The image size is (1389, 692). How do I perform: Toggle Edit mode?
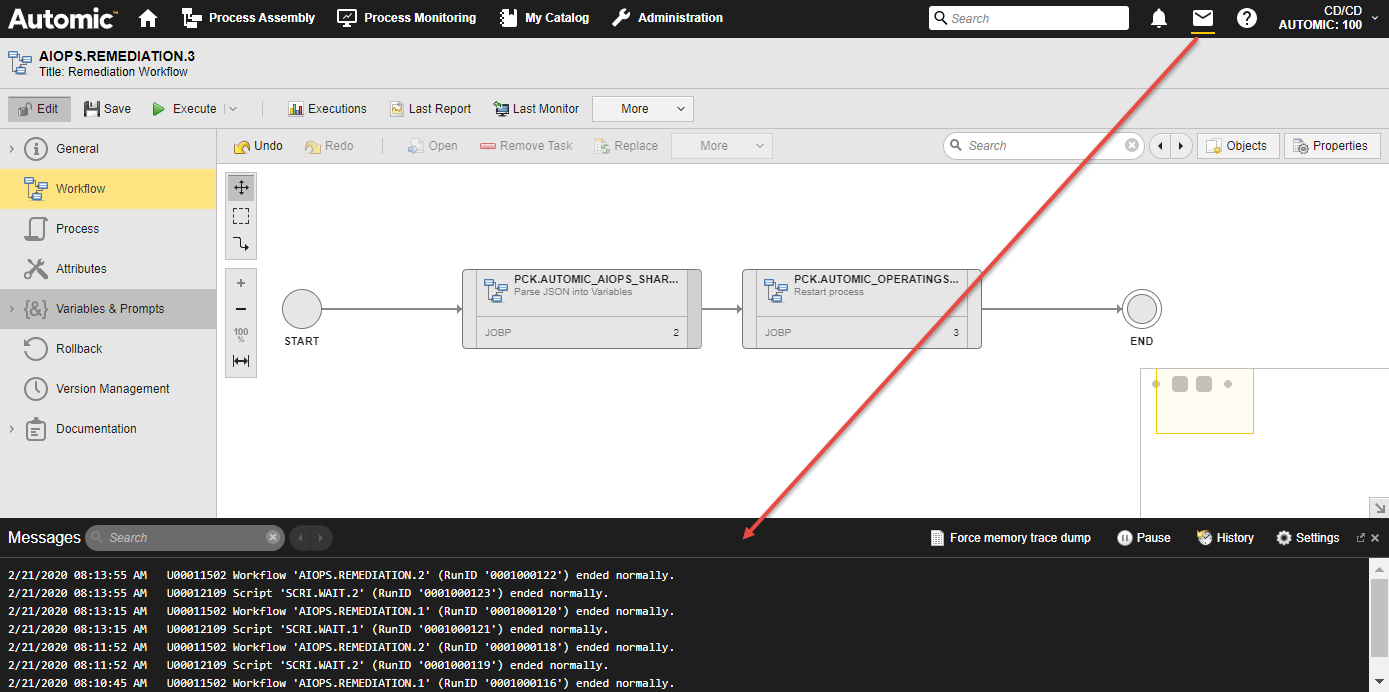click(38, 109)
